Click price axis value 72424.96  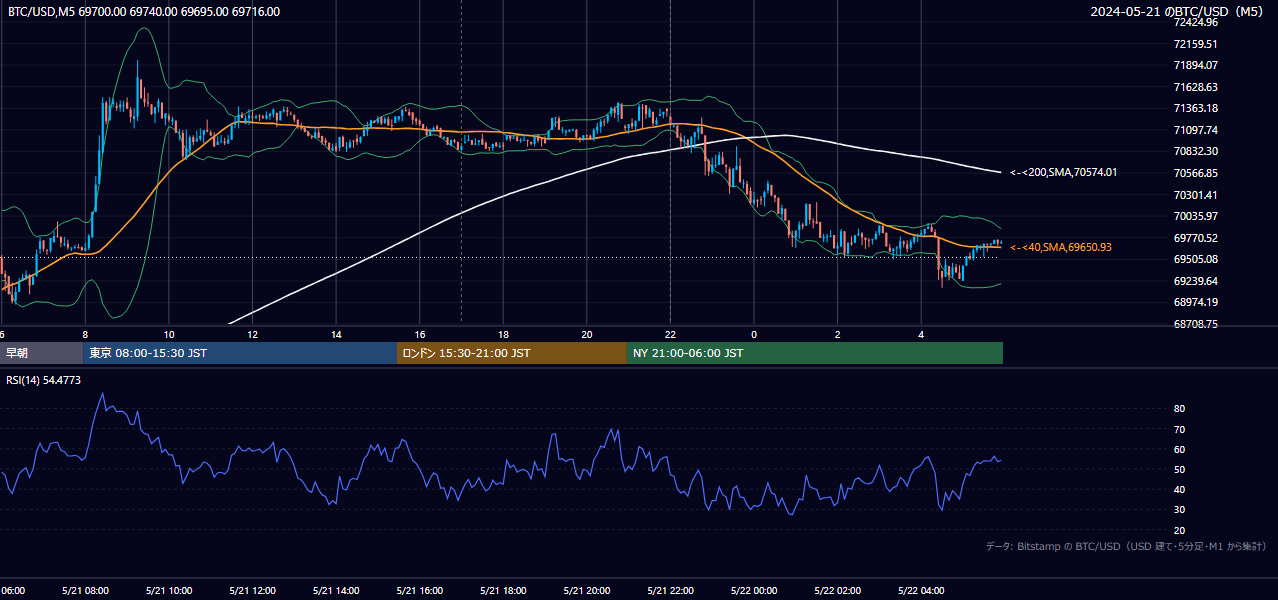[x=1196, y=22]
